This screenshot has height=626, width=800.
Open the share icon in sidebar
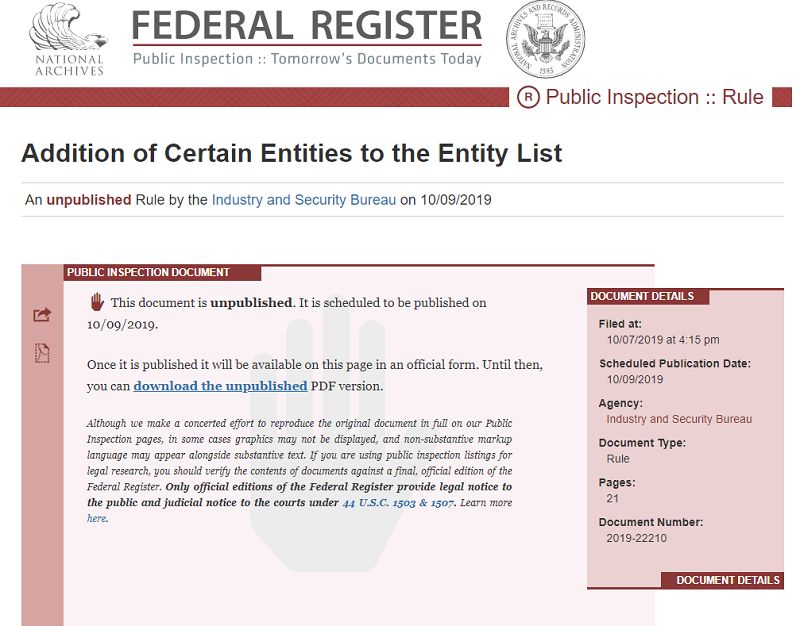coord(42,315)
